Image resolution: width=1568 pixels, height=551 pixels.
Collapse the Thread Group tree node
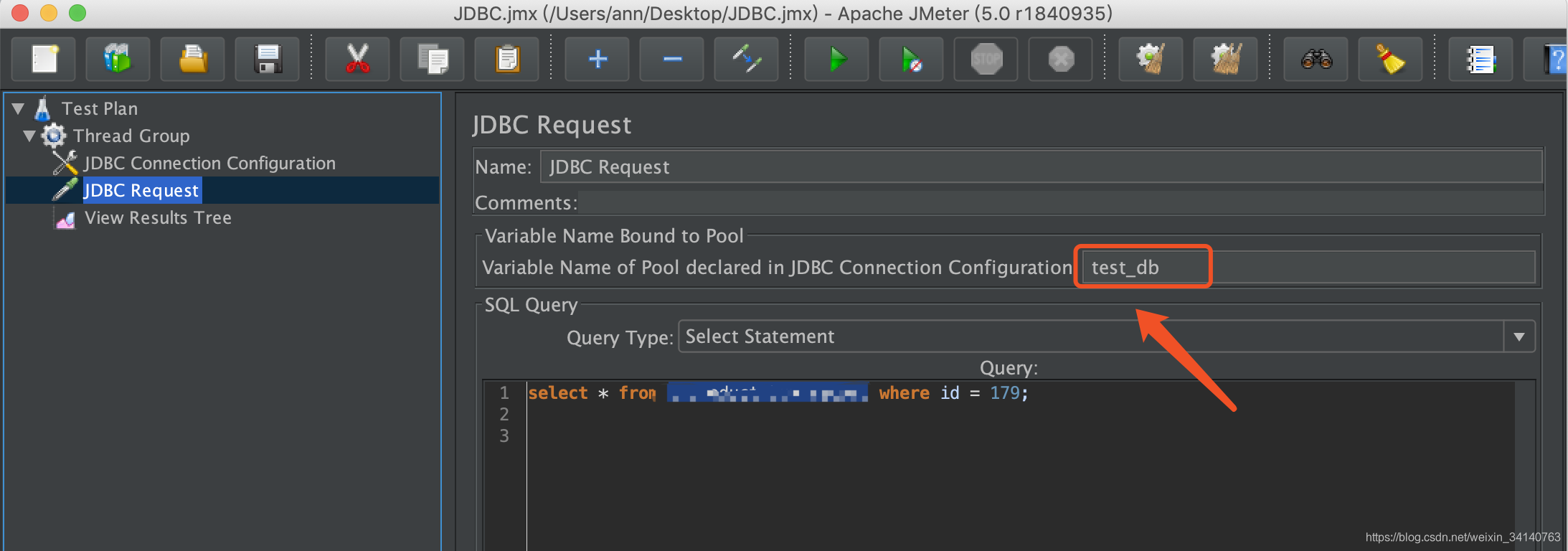pyautogui.click(x=29, y=136)
